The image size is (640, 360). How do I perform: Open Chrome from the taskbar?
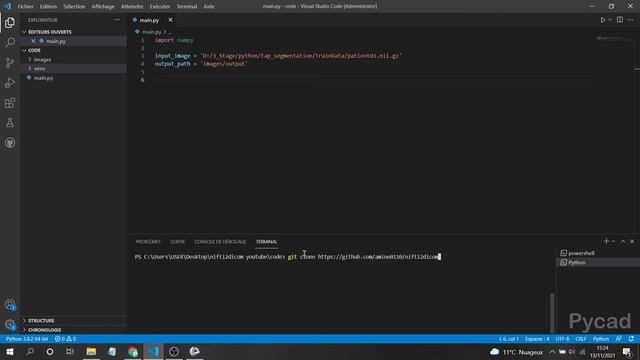click(x=133, y=351)
